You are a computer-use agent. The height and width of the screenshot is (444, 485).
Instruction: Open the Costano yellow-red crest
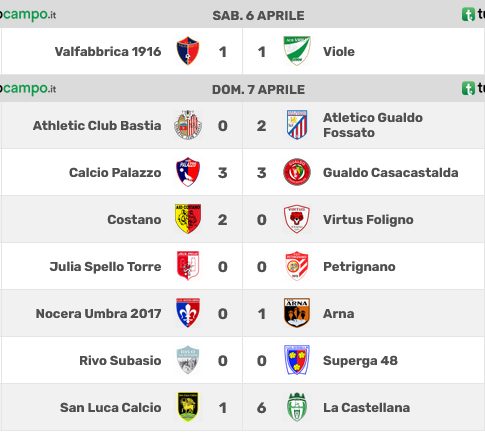point(188,219)
